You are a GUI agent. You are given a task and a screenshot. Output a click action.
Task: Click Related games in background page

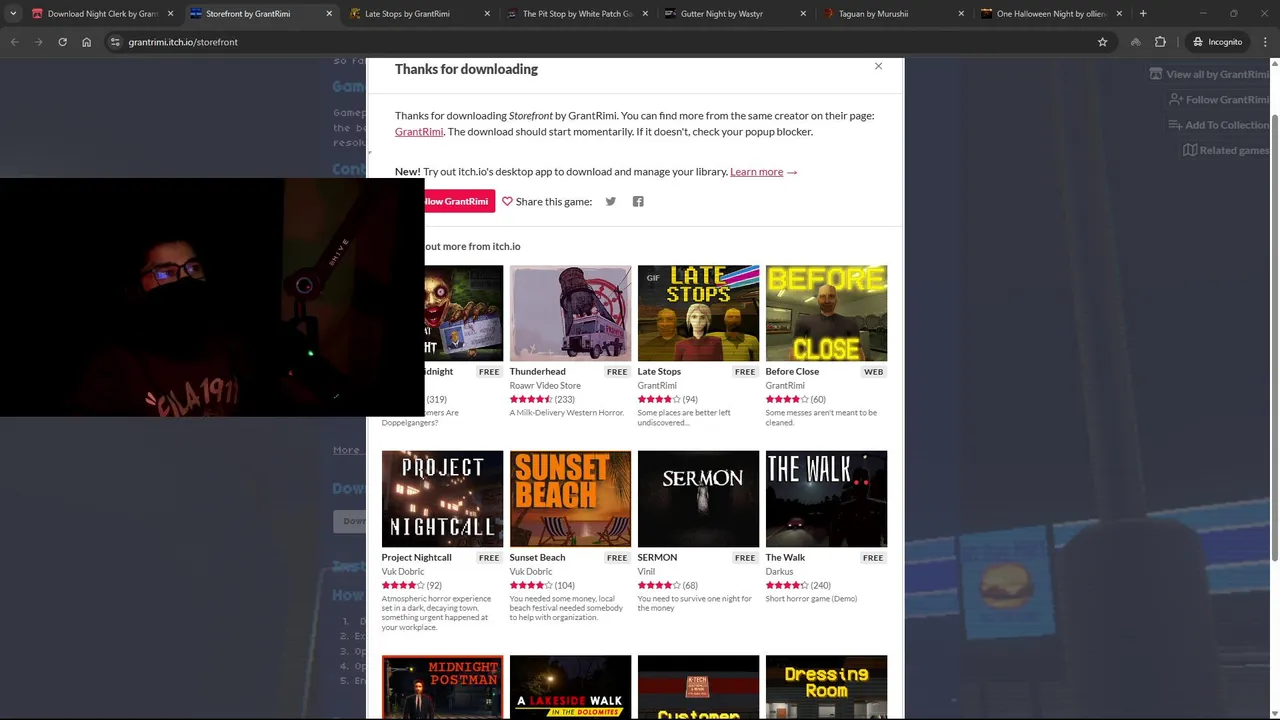coord(1226,150)
